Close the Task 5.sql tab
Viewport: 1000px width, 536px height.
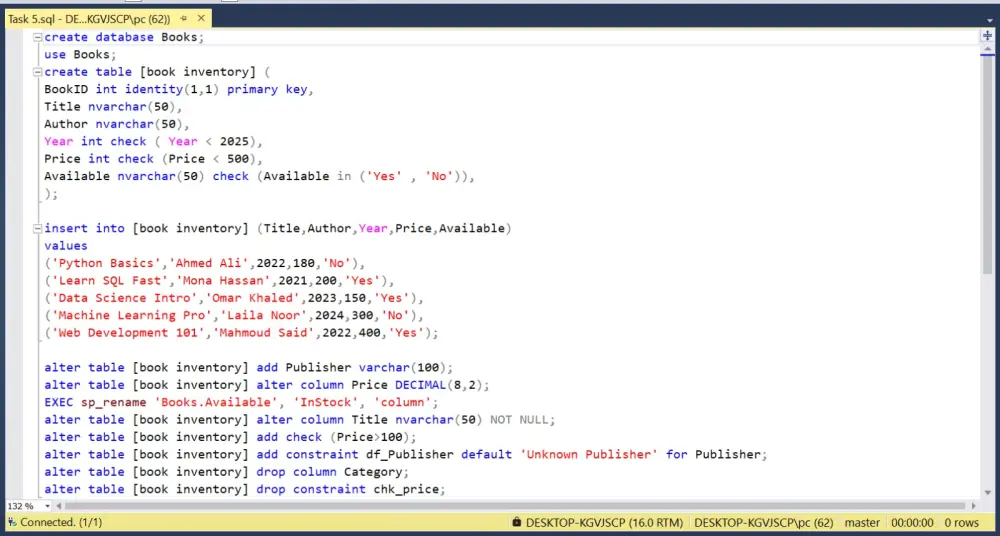click(x=200, y=19)
